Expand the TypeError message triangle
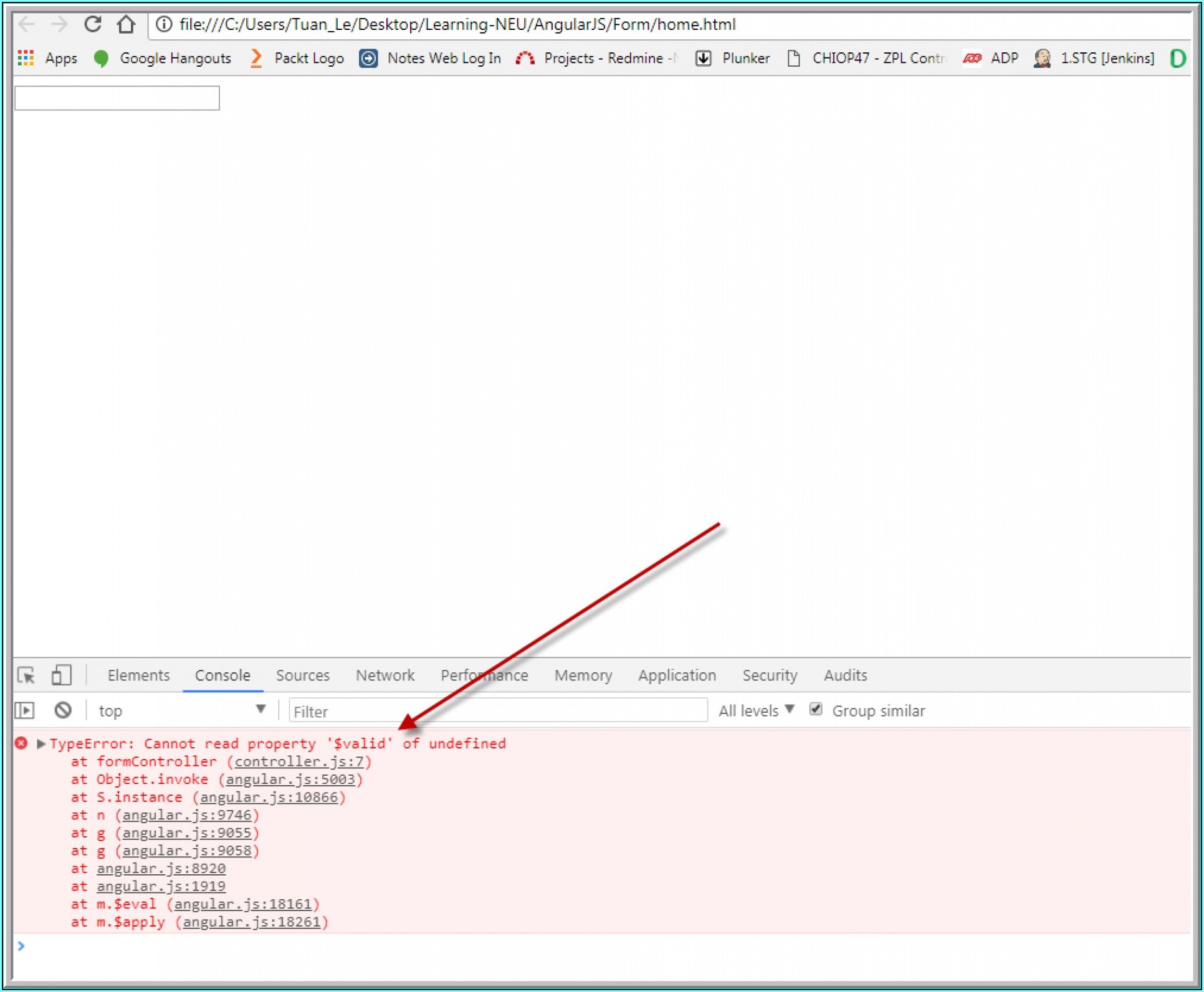The height and width of the screenshot is (992, 1204). pos(41,743)
